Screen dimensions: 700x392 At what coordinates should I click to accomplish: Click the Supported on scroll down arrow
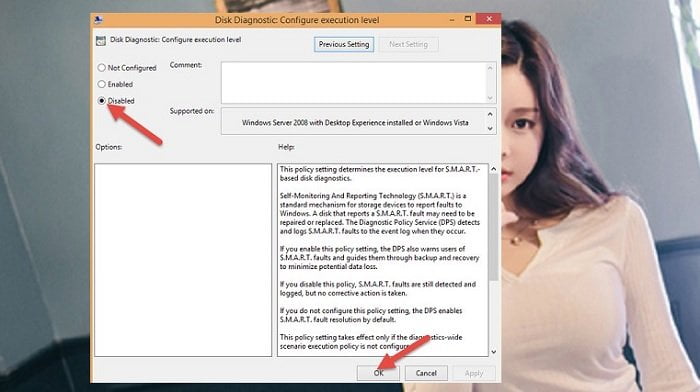point(490,129)
